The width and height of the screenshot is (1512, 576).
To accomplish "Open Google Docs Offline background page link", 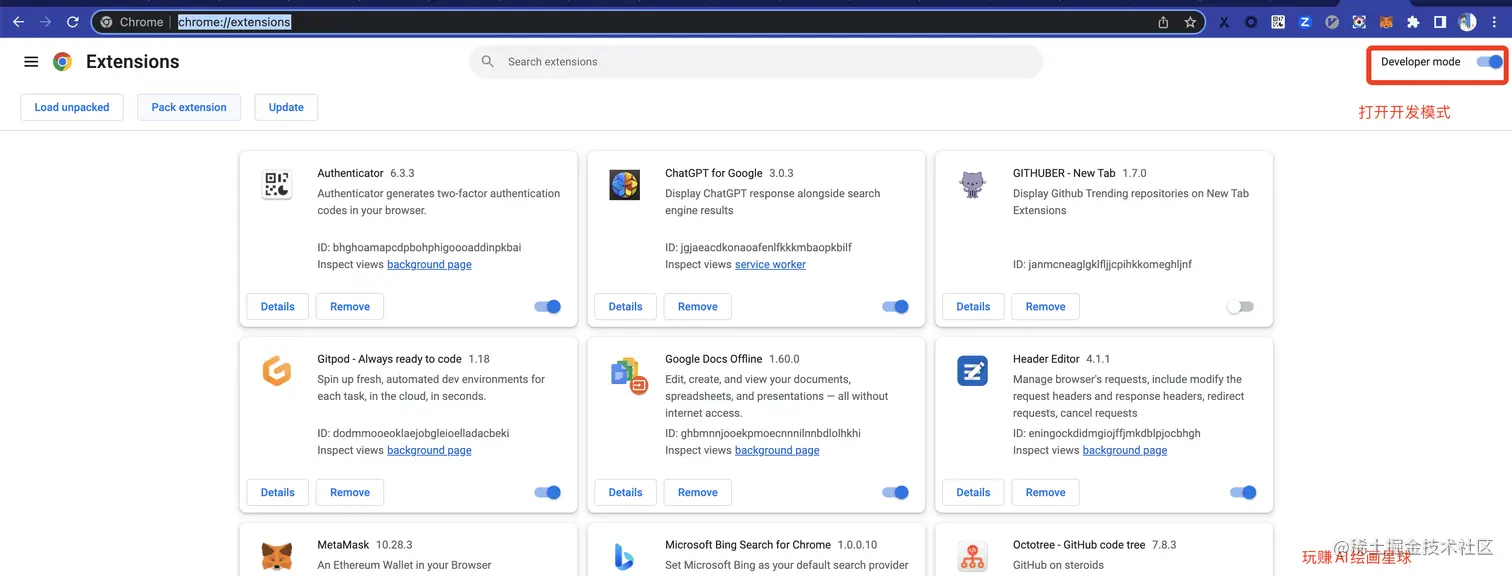I will (x=777, y=451).
